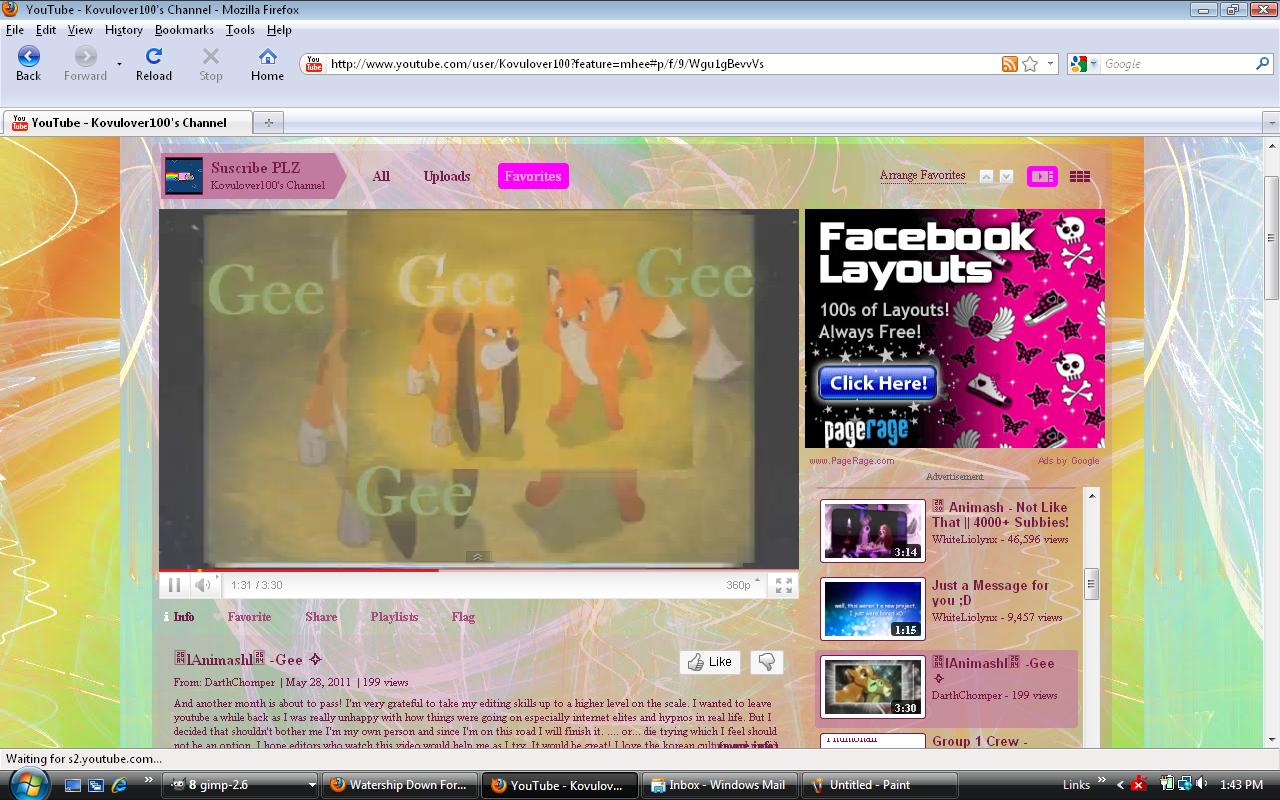This screenshot has height=800, width=1280.
Task: Click the RSS feed icon in address bar
Action: pos(1010,64)
